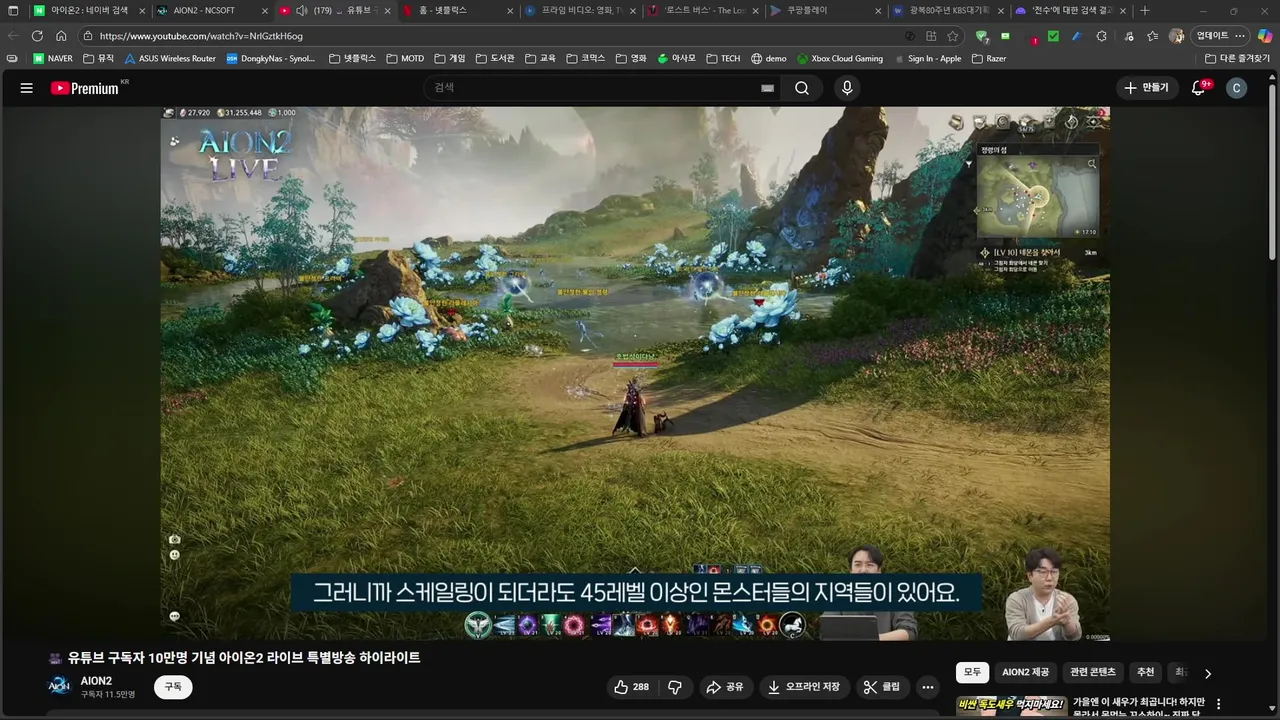Select the 추천 filter chip
The width and height of the screenshot is (1280, 720).
tap(1146, 673)
